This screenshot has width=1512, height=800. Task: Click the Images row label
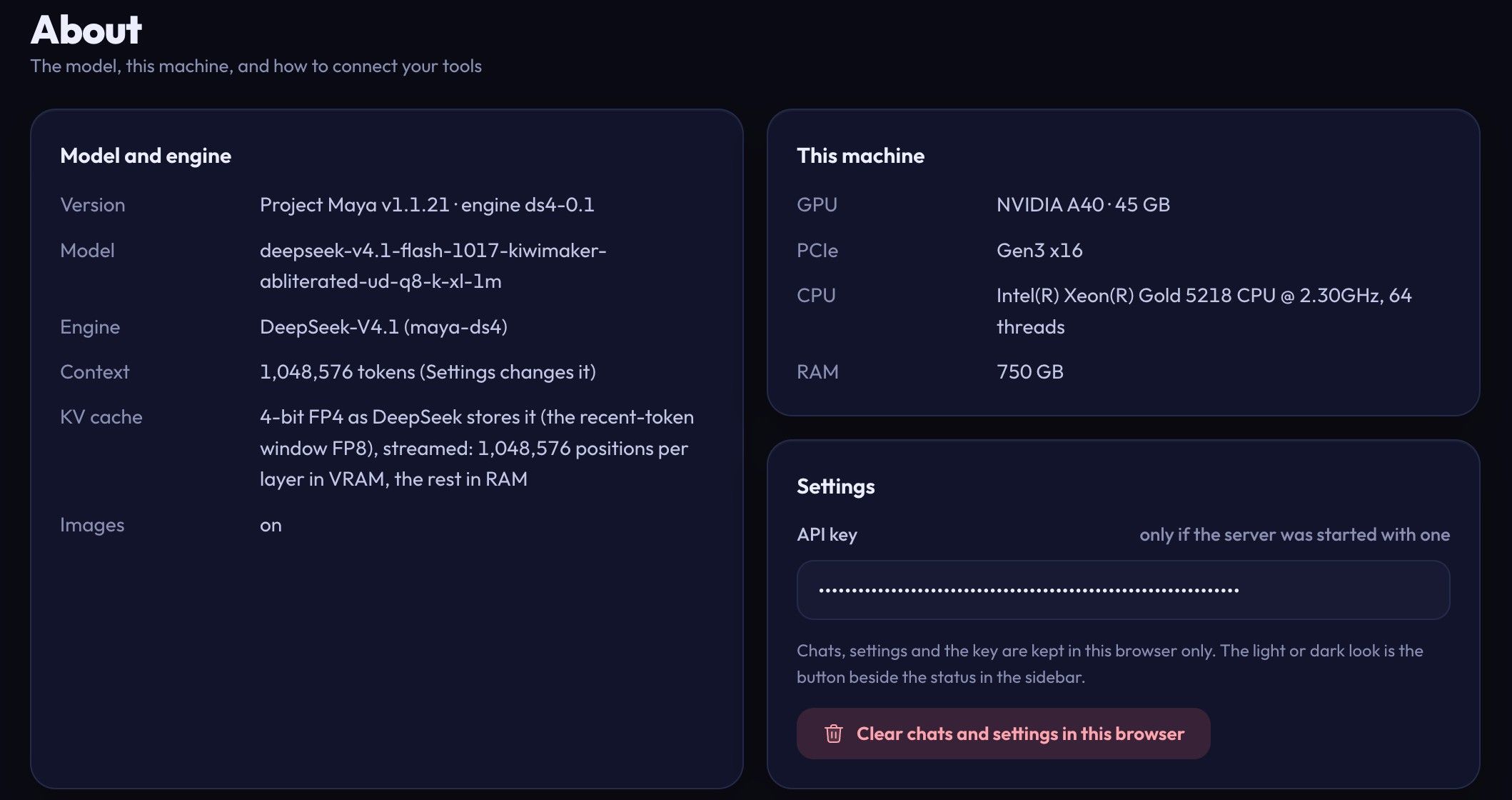[92, 525]
